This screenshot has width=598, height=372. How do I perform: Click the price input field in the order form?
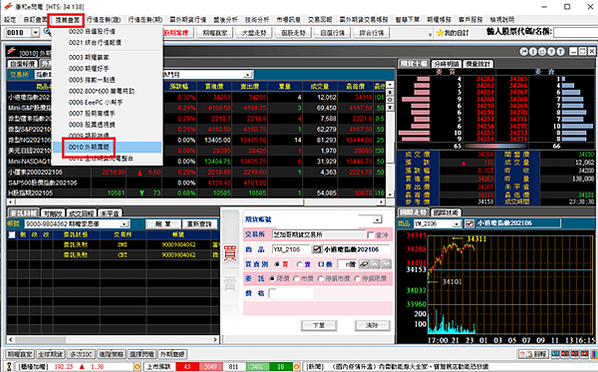pos(291,293)
